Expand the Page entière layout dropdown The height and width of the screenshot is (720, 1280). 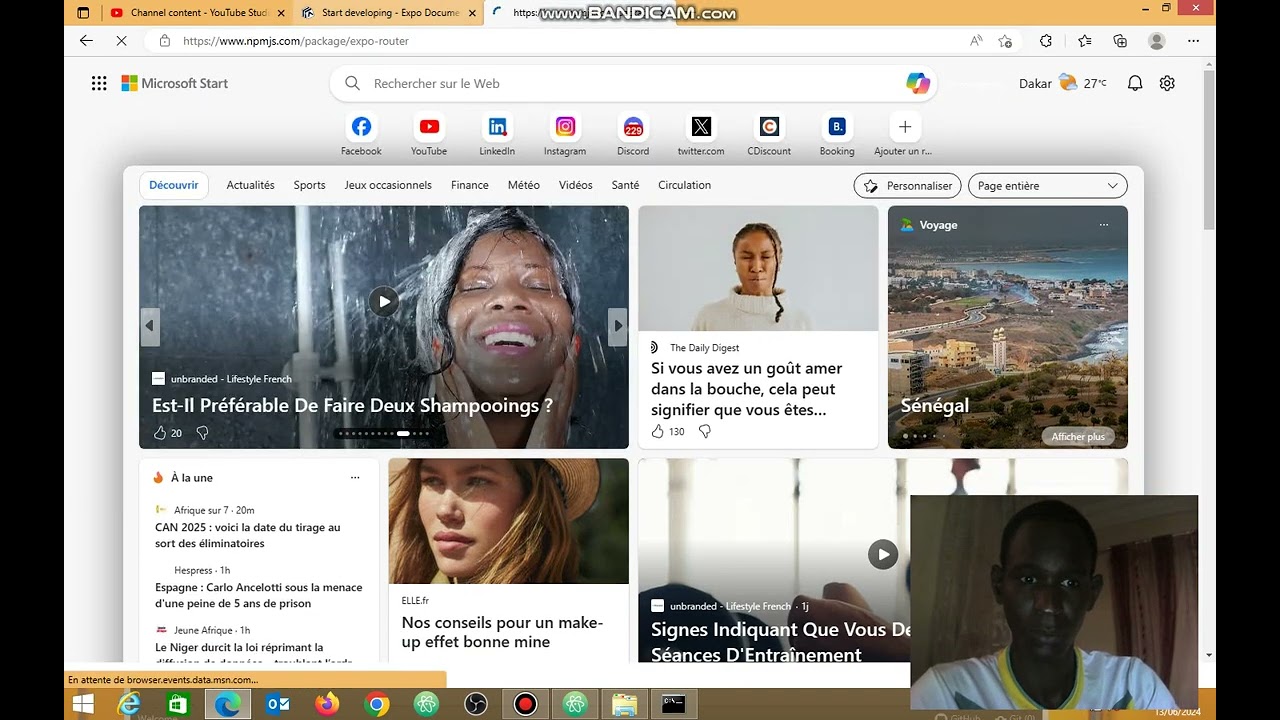(1047, 186)
